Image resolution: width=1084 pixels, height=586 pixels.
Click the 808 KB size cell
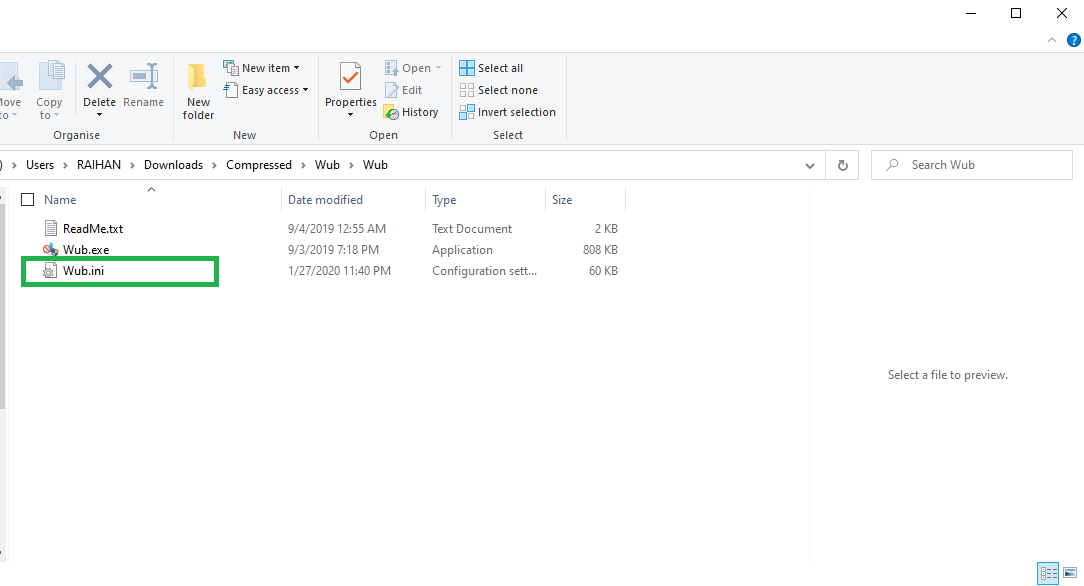(600, 249)
